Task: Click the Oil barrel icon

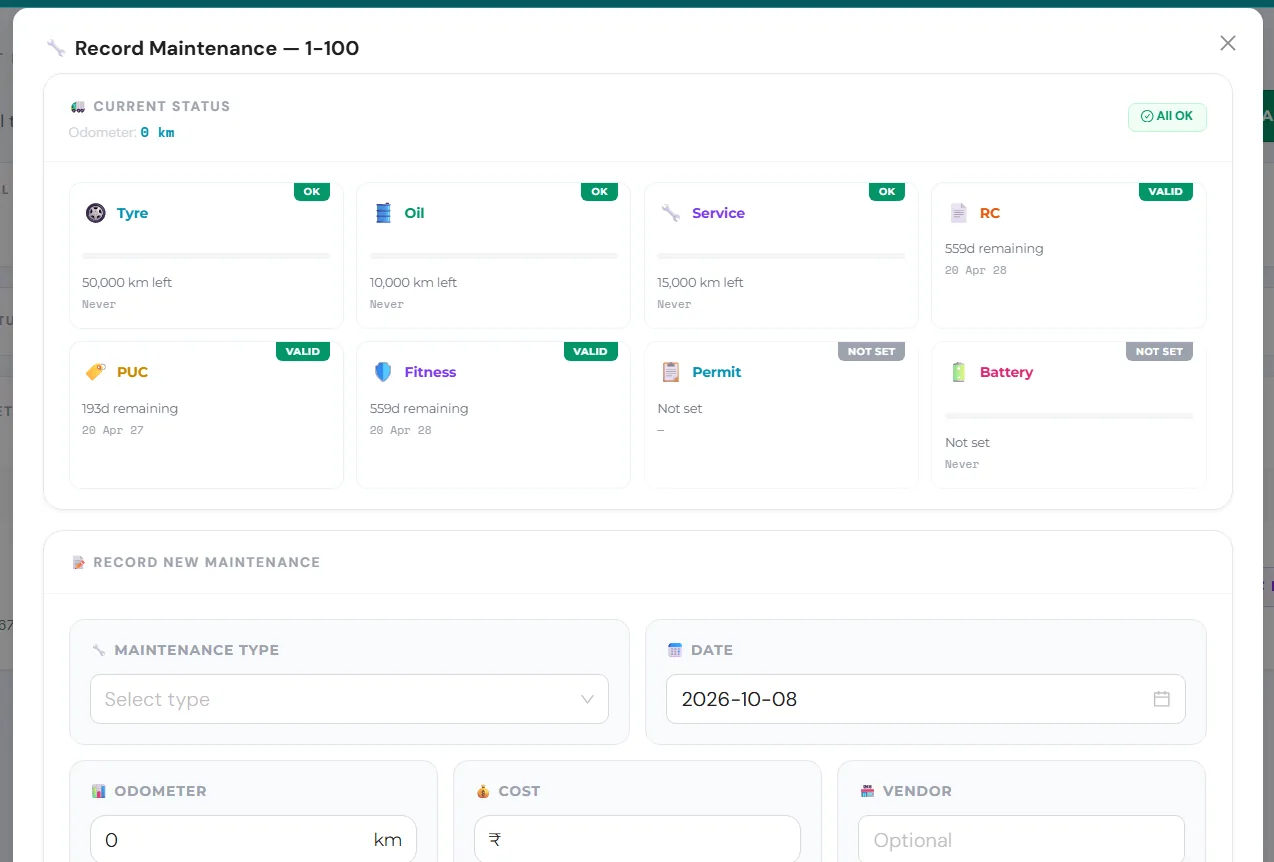Action: coord(383,213)
